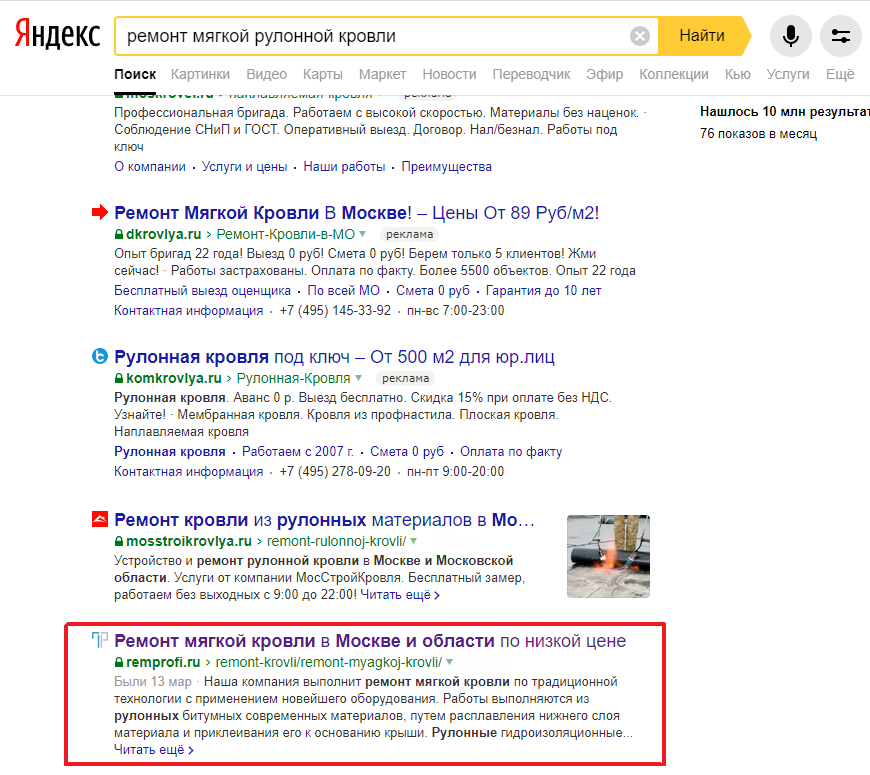
Task: Open the Новости tab
Action: pos(449,74)
